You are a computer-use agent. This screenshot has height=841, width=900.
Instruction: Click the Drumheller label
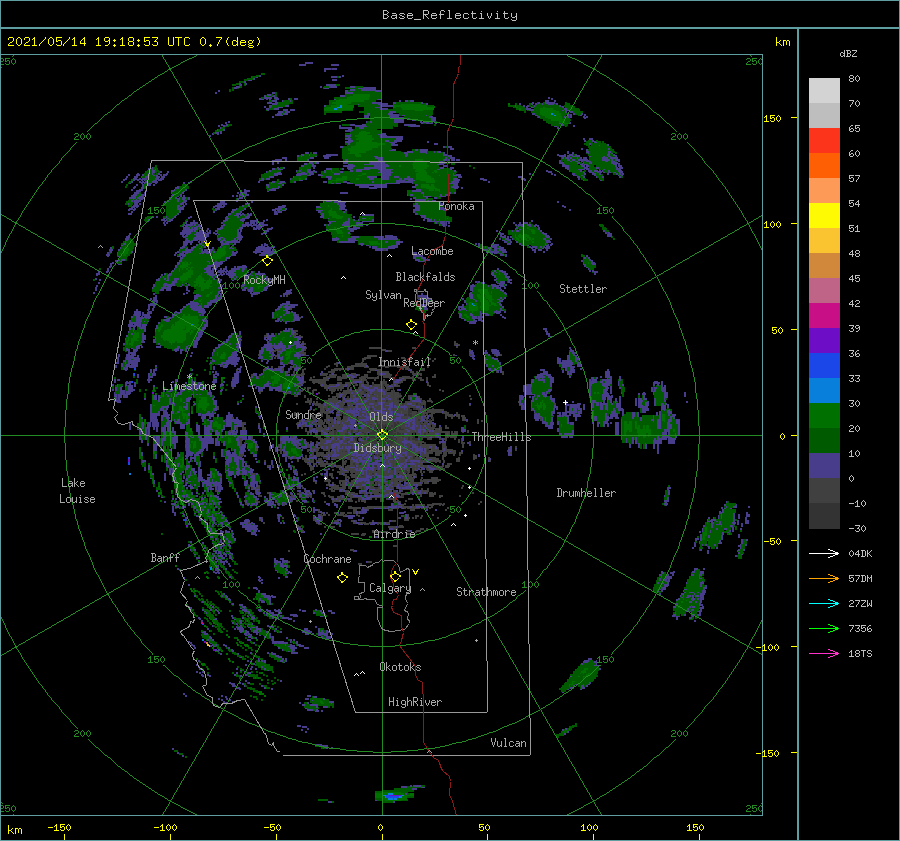pos(586,493)
